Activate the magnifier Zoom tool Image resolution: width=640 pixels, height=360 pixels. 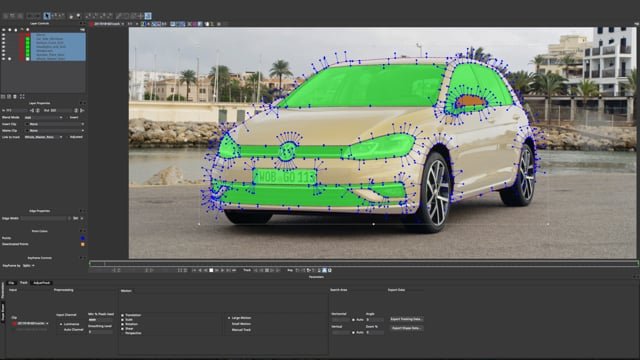(x=79, y=16)
